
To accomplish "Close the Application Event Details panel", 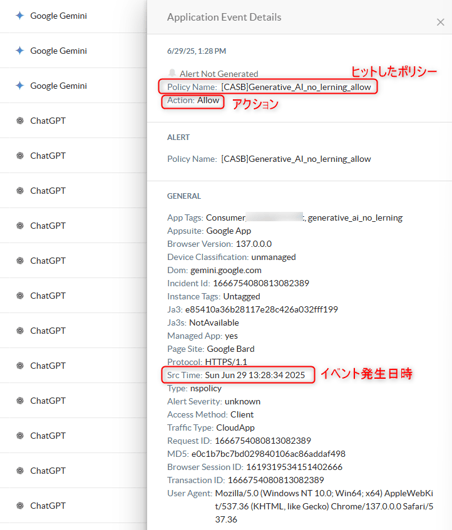I will coord(440,22).
